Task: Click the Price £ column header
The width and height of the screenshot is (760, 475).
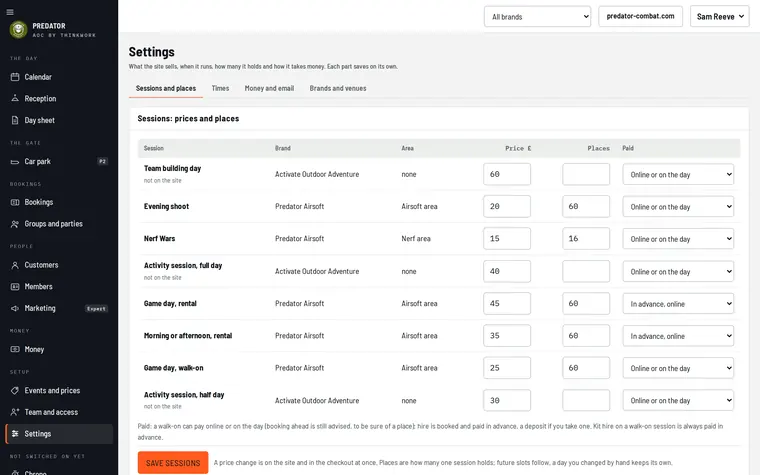Action: click(x=518, y=148)
